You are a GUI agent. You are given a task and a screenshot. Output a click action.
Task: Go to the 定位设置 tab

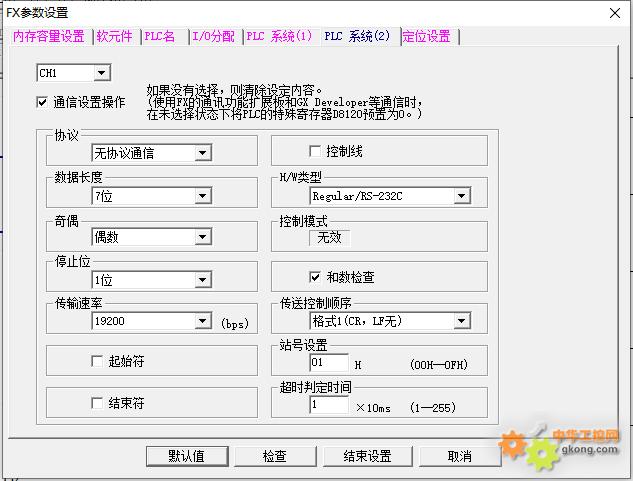427,37
